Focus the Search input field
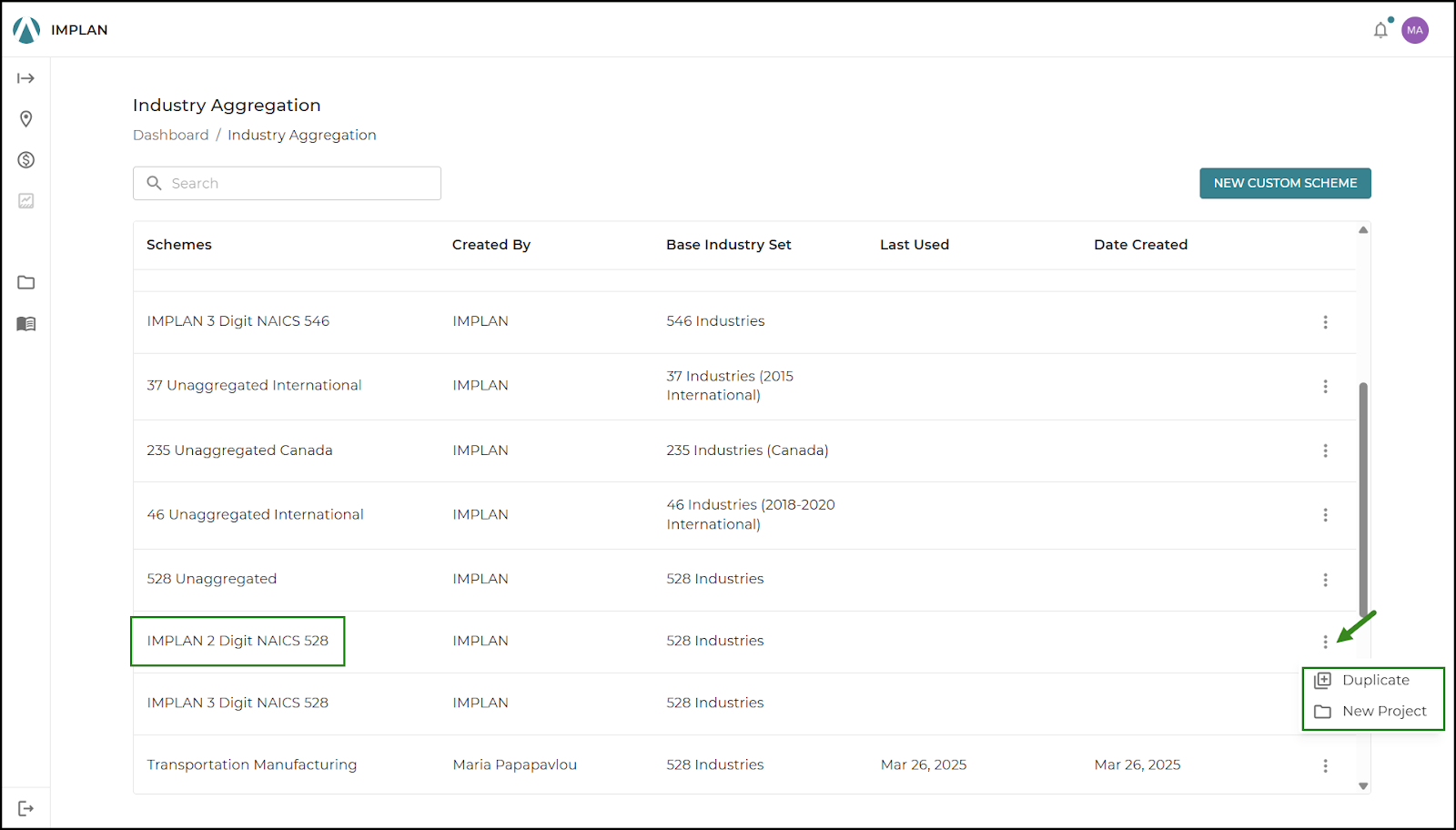This screenshot has height=830, width=1456. coord(287,183)
